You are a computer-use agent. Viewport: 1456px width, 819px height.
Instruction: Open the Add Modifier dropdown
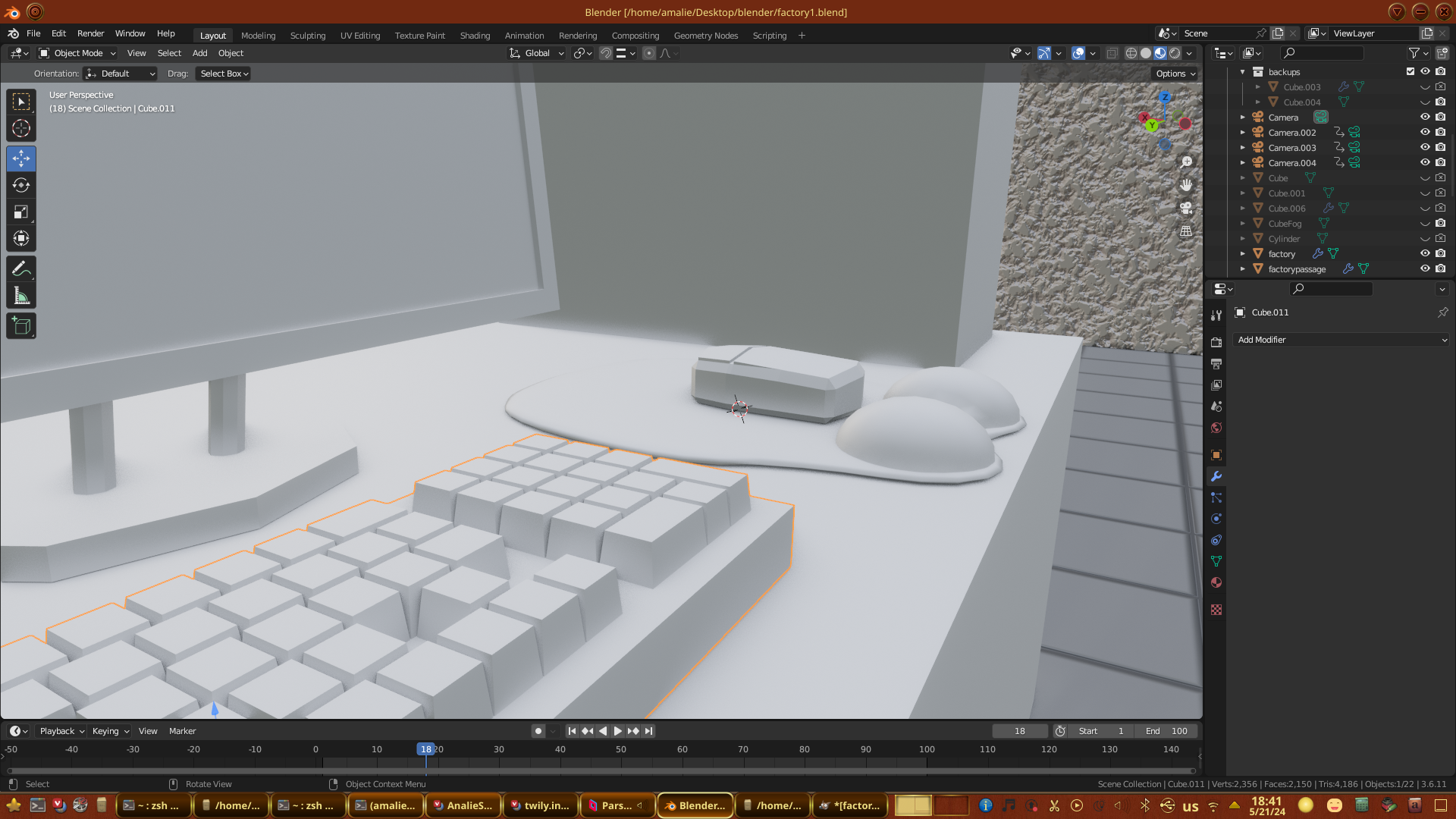click(x=1341, y=340)
